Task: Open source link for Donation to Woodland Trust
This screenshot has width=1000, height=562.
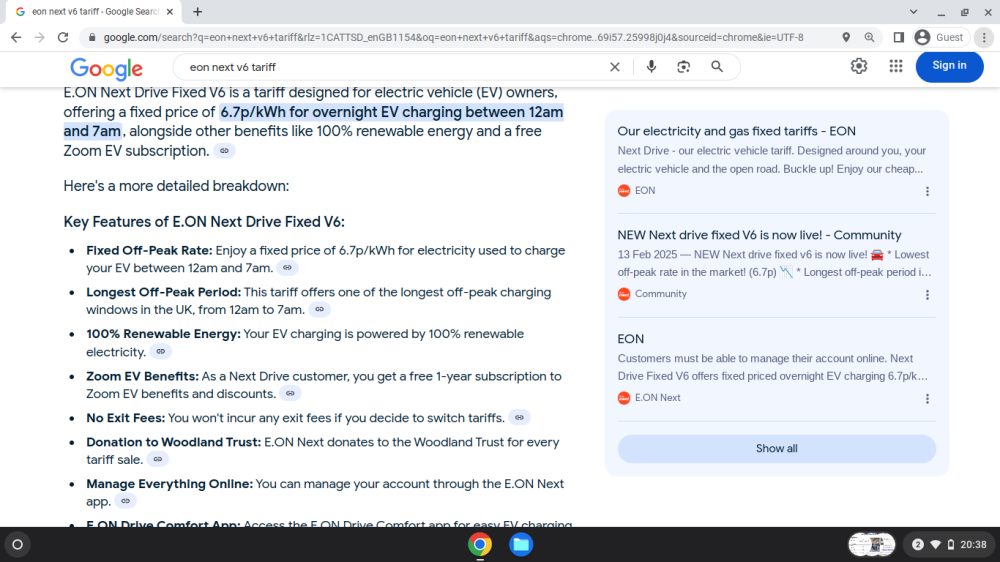Action: click(x=158, y=459)
